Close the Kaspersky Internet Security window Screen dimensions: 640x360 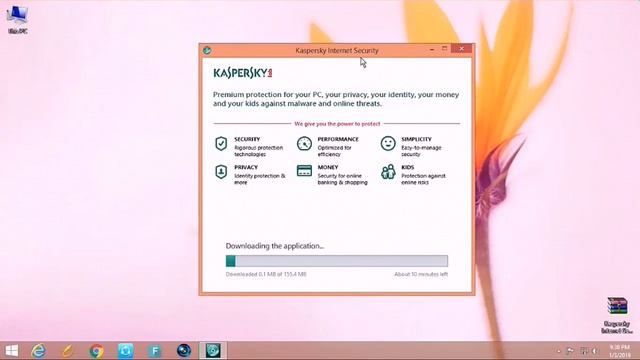point(462,49)
